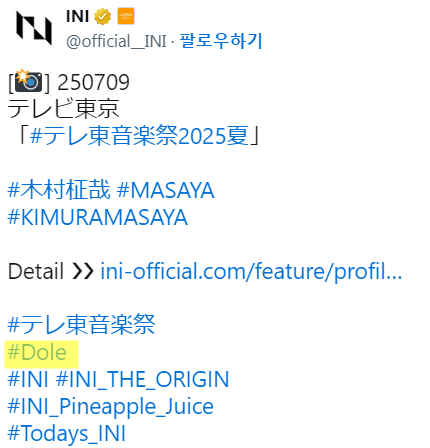Click the camera flash emoji
This screenshot has height=448, width=430.
point(29,81)
